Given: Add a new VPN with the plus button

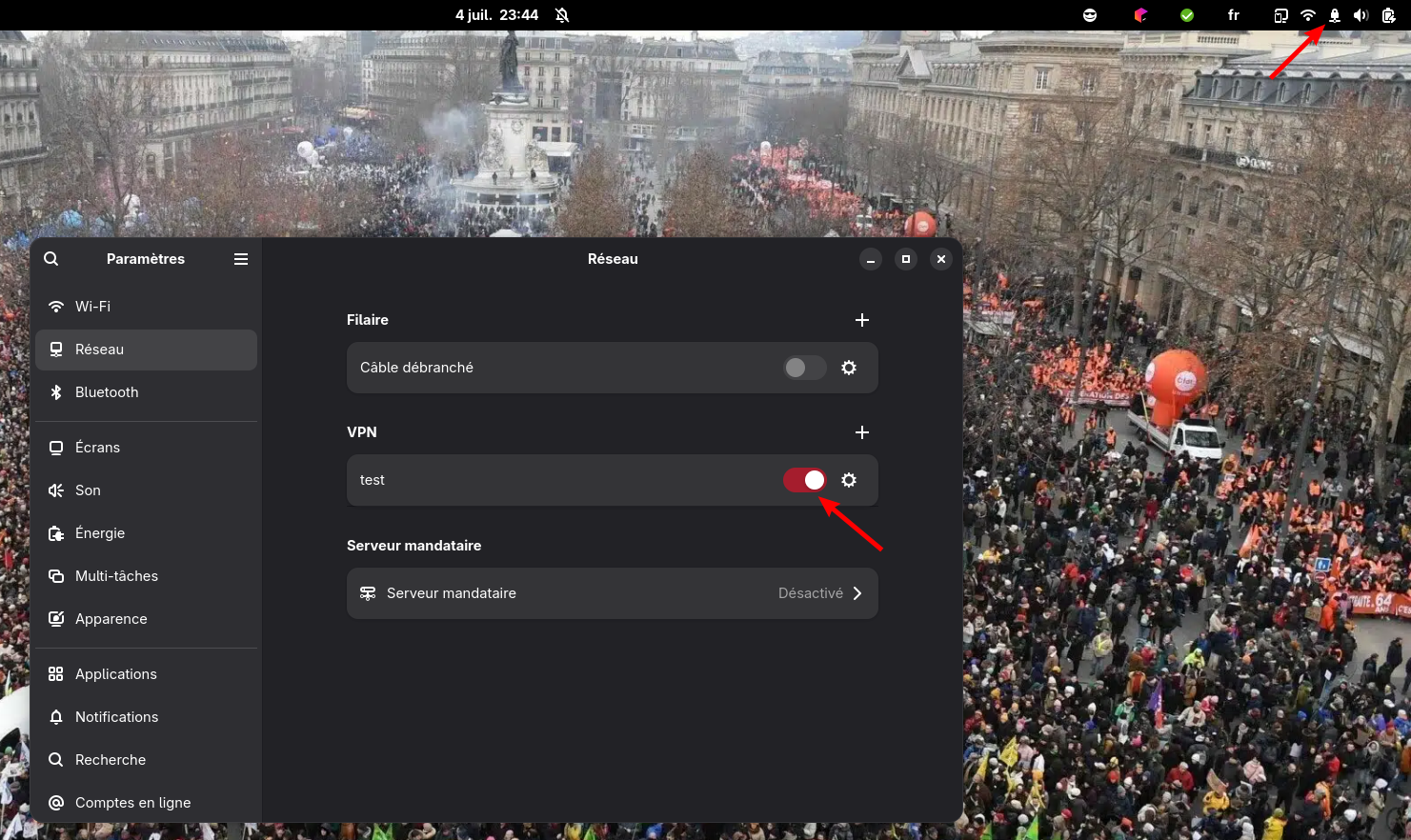Looking at the screenshot, I should click(862, 432).
